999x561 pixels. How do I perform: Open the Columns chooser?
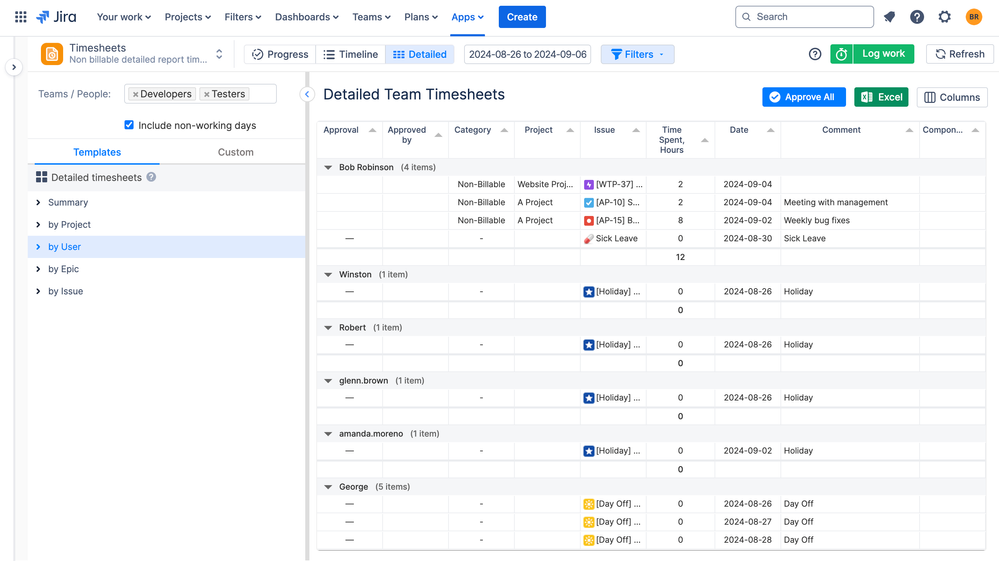(x=952, y=97)
